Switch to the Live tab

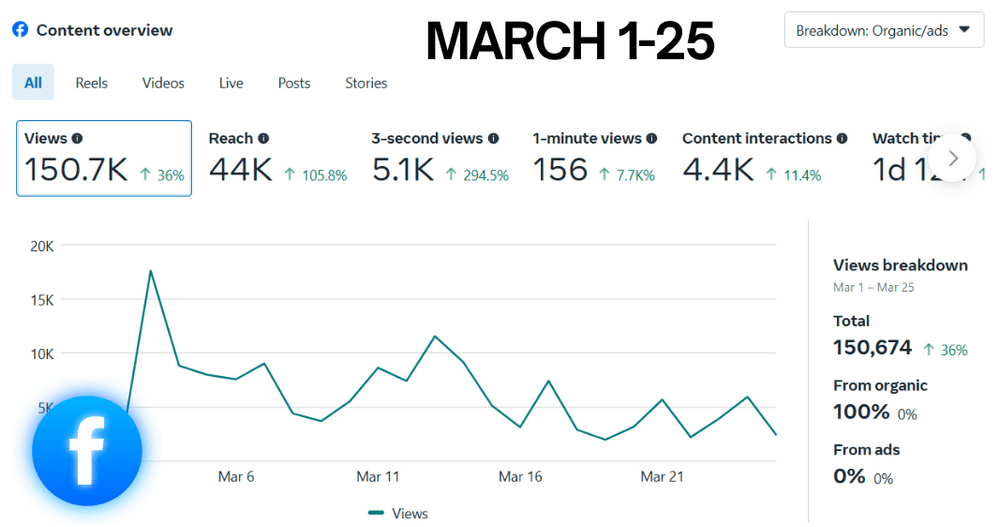click(231, 83)
